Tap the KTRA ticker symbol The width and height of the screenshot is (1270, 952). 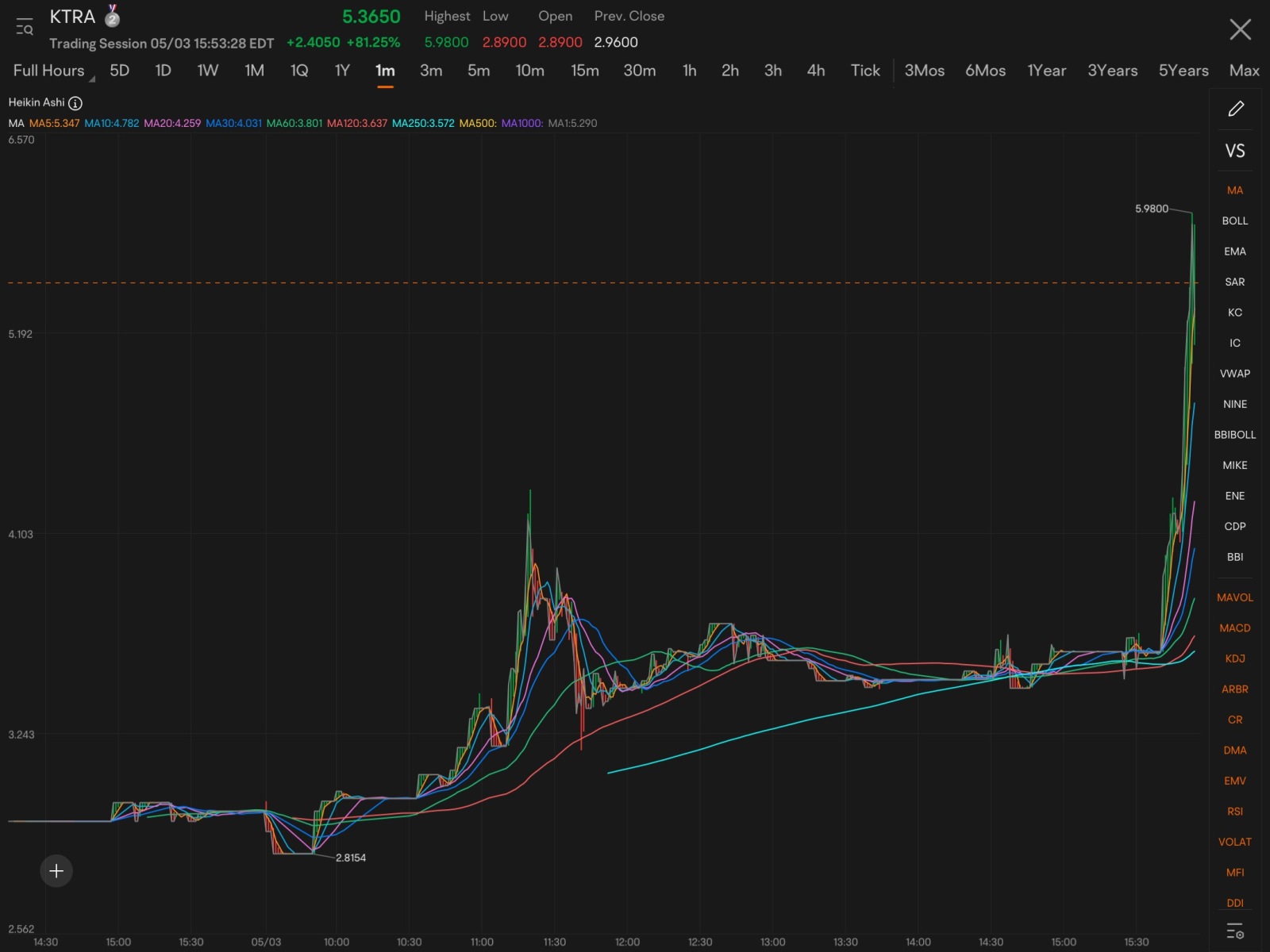click(72, 17)
